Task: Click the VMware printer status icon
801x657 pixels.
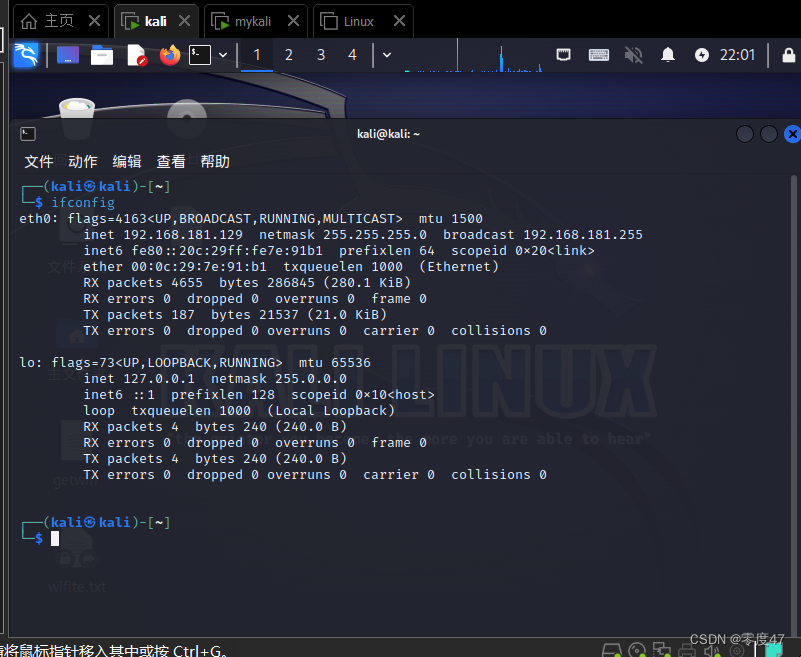Action: point(687,650)
